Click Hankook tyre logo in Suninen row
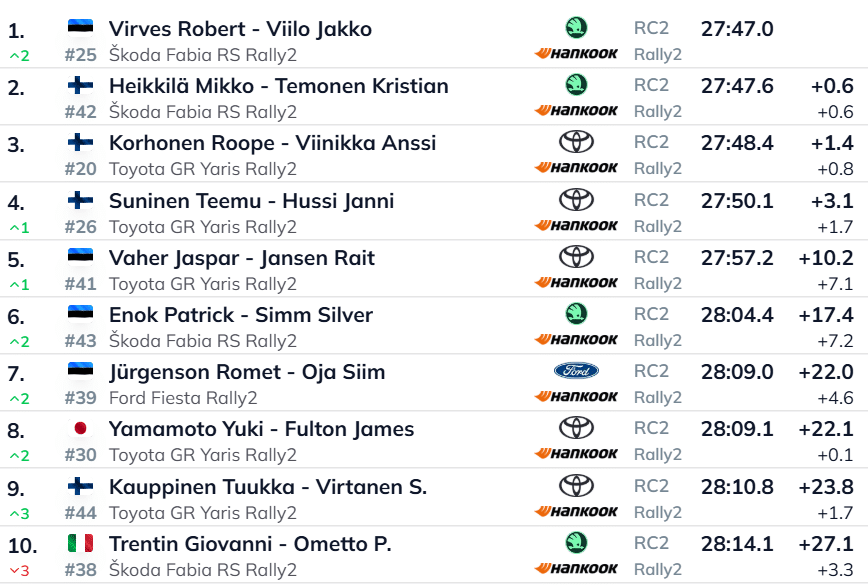This screenshot has height=585, width=868. point(576,225)
